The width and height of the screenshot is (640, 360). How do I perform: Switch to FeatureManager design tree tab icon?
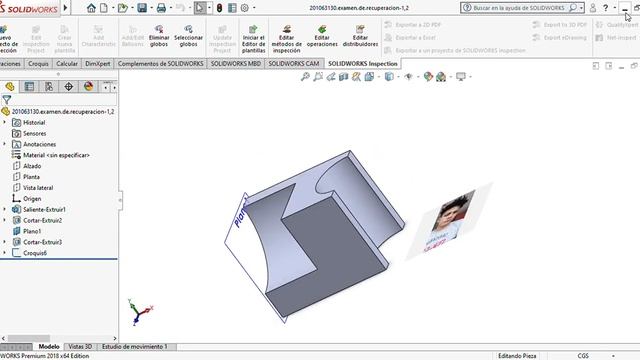pos(10,87)
